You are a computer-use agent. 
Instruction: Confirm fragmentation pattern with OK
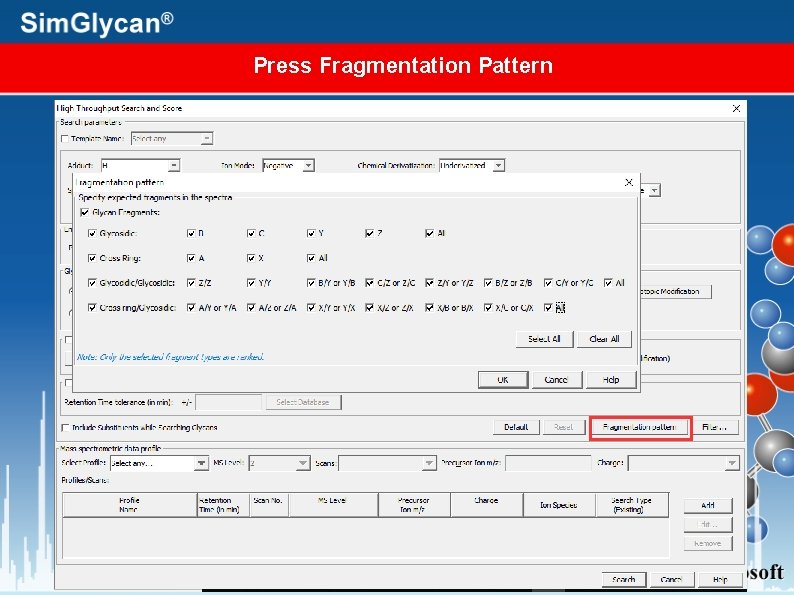(503, 380)
